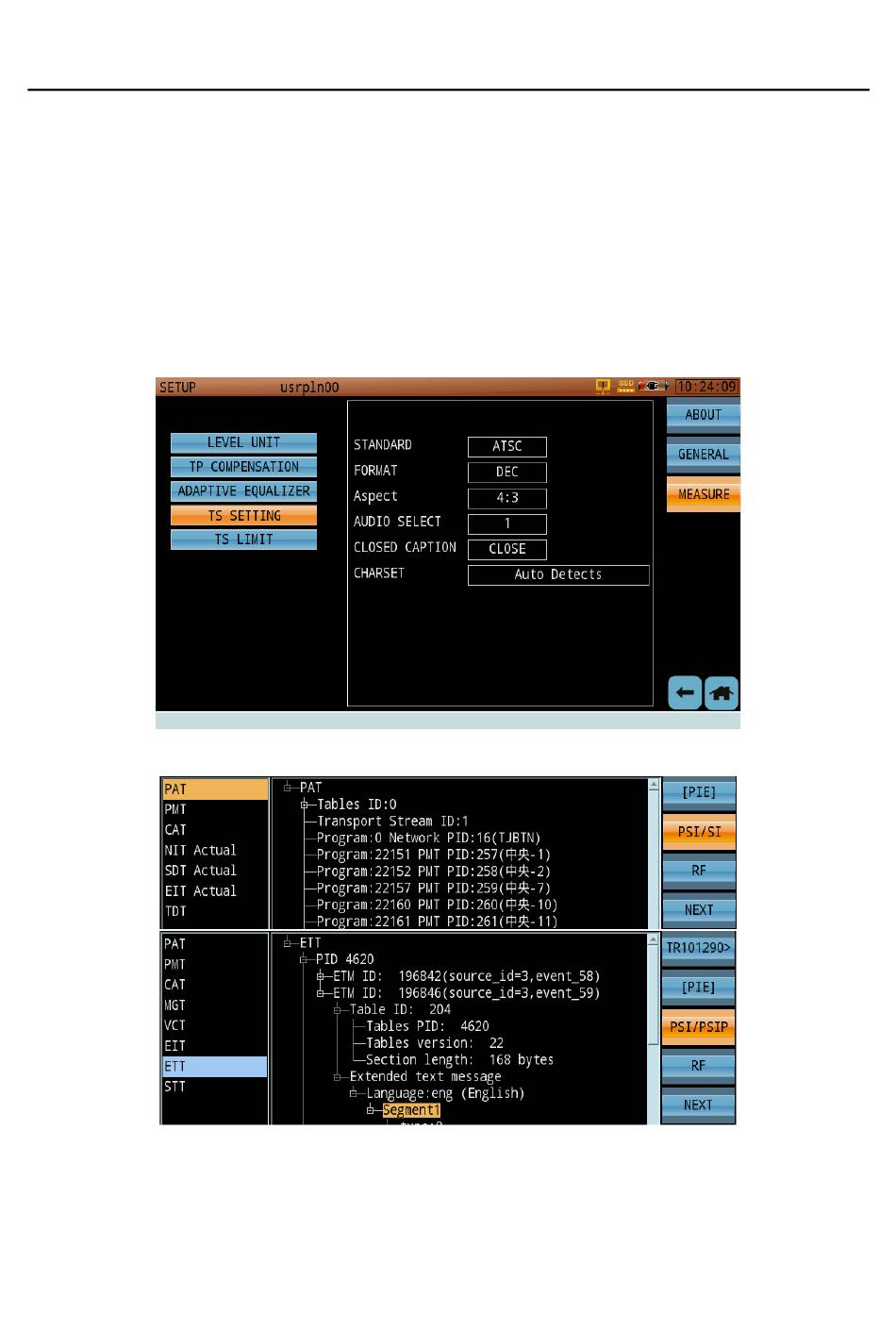Click the RF button in upper panel
This screenshot has width=896, height=1329.
[699, 871]
